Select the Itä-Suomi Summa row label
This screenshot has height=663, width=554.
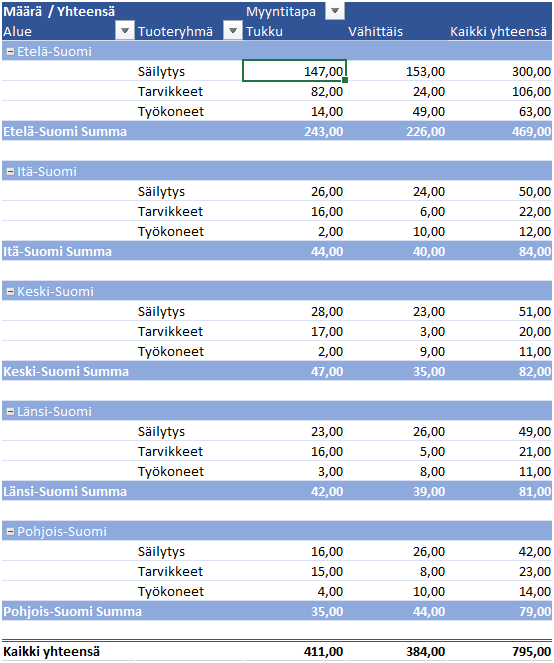click(x=58, y=252)
